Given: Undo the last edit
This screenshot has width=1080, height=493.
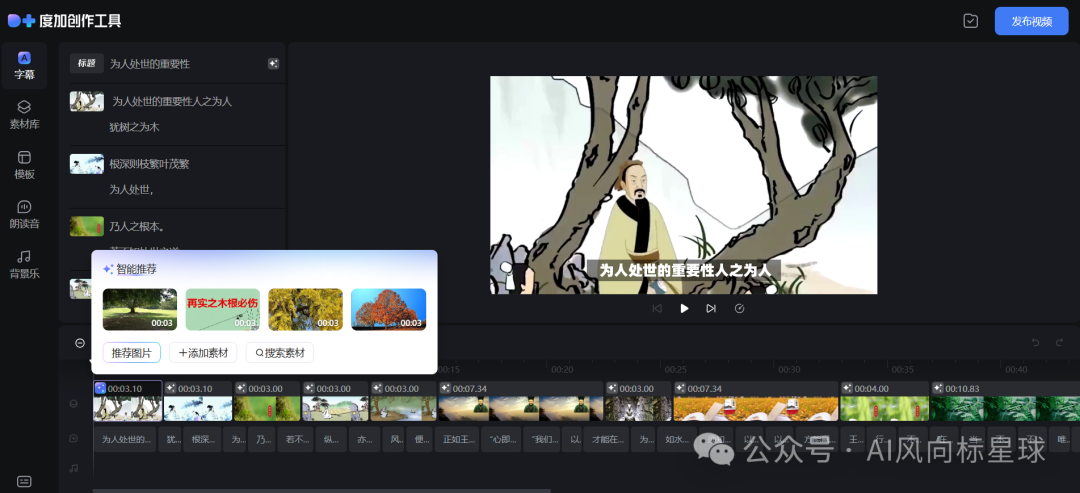Looking at the screenshot, I should pos(1036,343).
